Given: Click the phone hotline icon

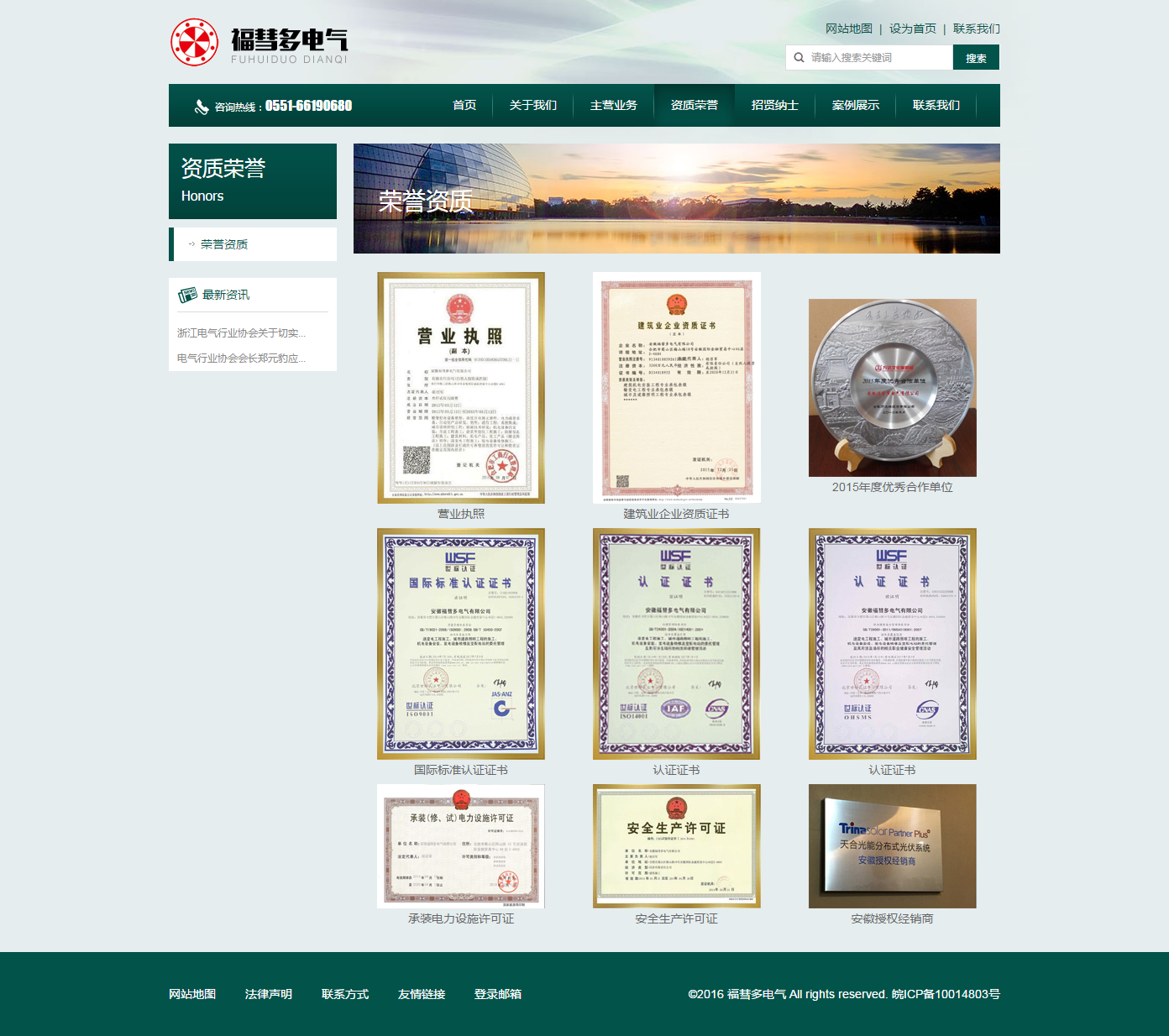Looking at the screenshot, I should tap(202, 107).
